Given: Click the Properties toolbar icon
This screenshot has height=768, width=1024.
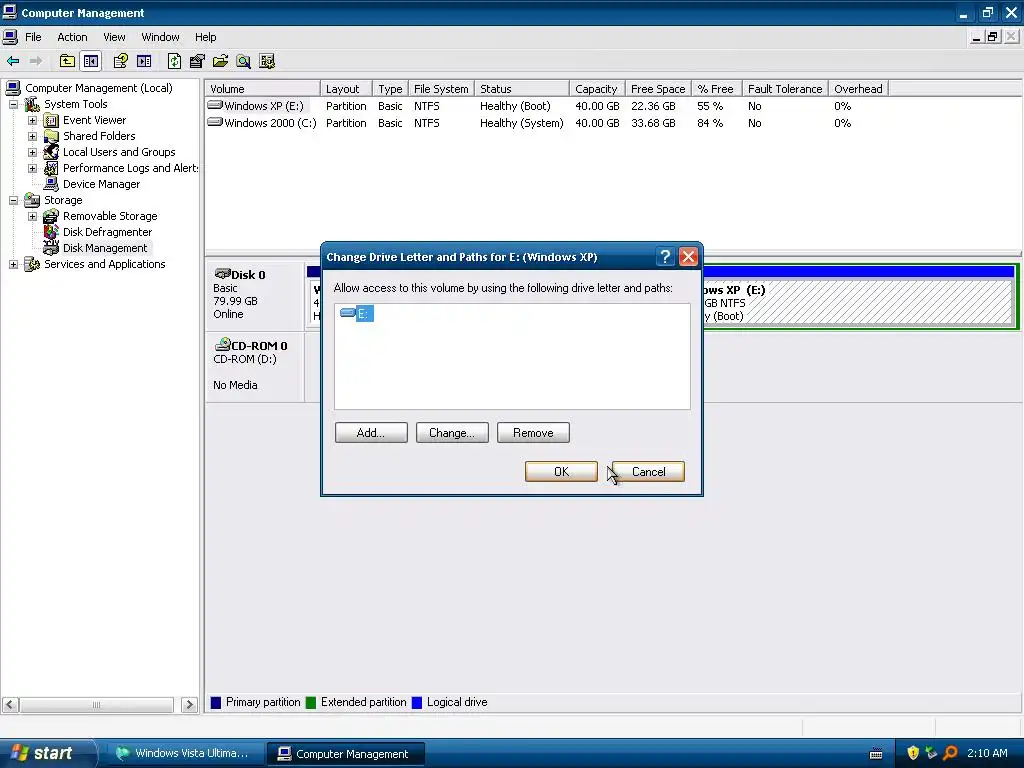Looking at the screenshot, I should (x=197, y=61).
